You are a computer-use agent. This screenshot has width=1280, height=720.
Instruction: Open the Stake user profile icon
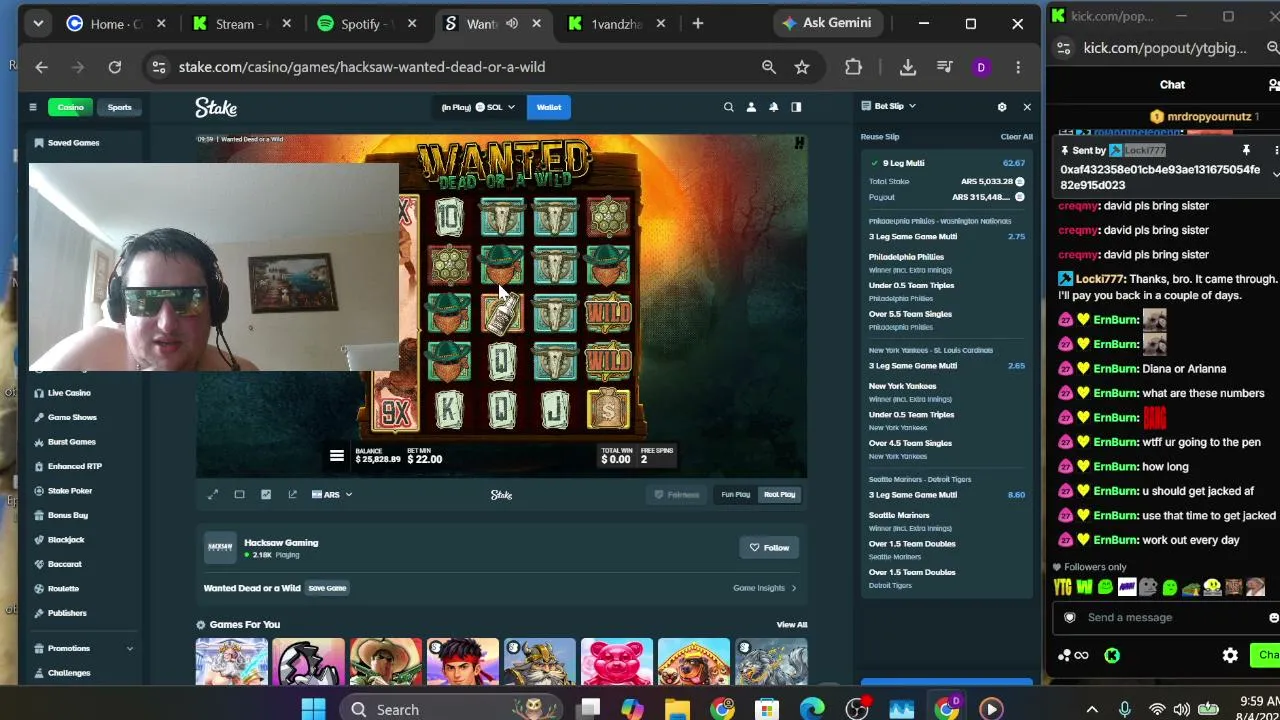coord(751,107)
